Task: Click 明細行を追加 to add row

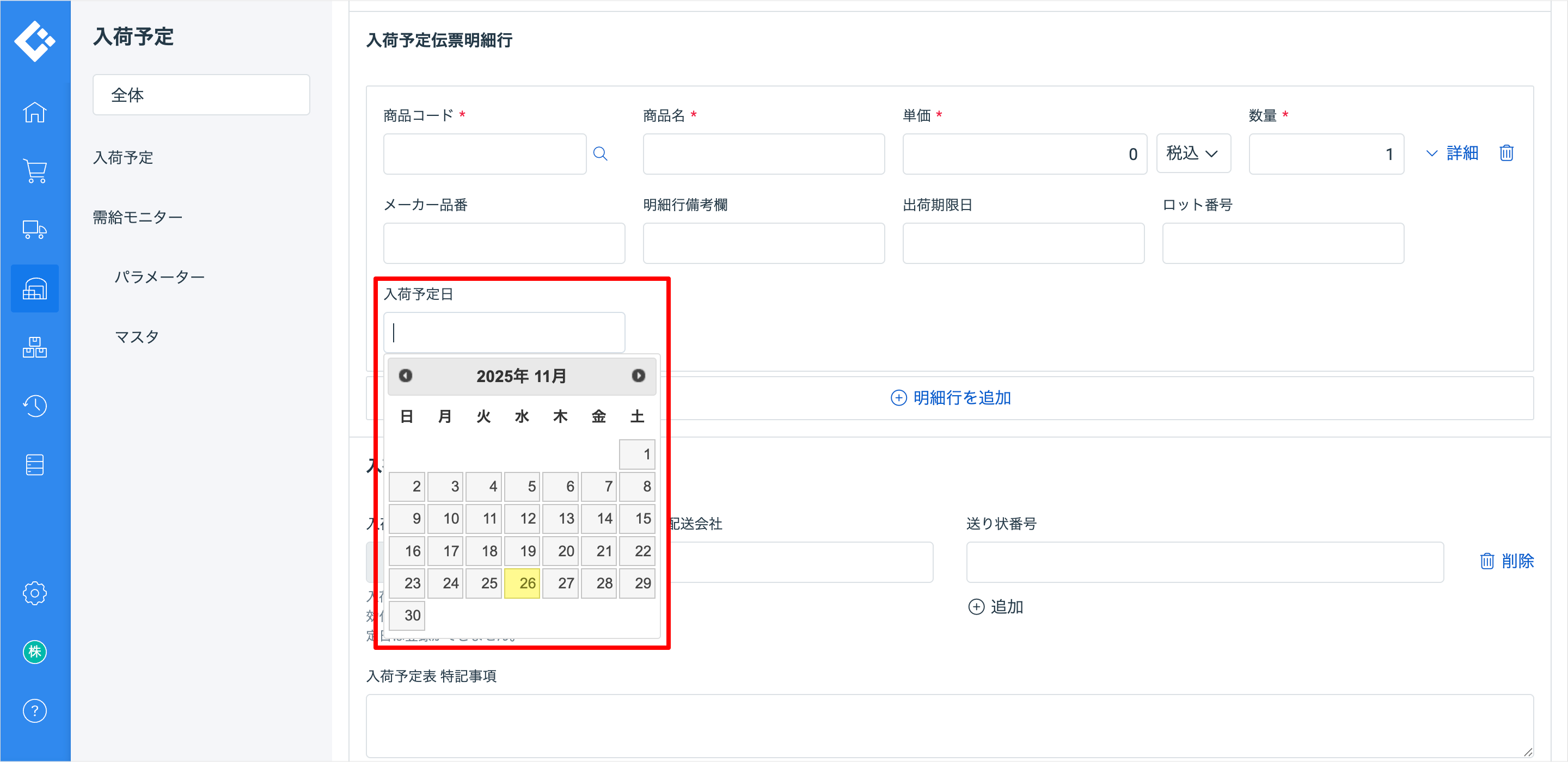Action: (x=950, y=398)
